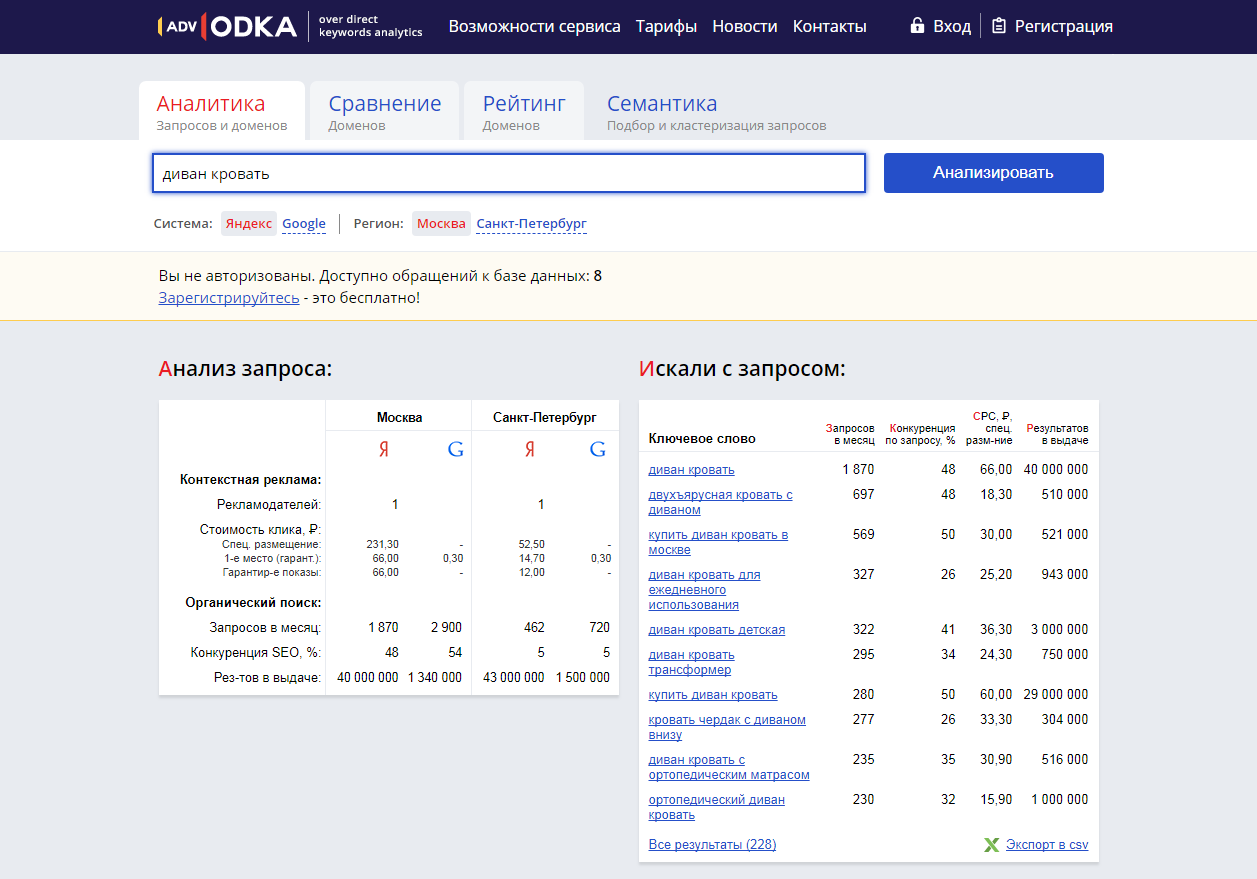Select Google as the search system
This screenshot has width=1257, height=879.
304,223
